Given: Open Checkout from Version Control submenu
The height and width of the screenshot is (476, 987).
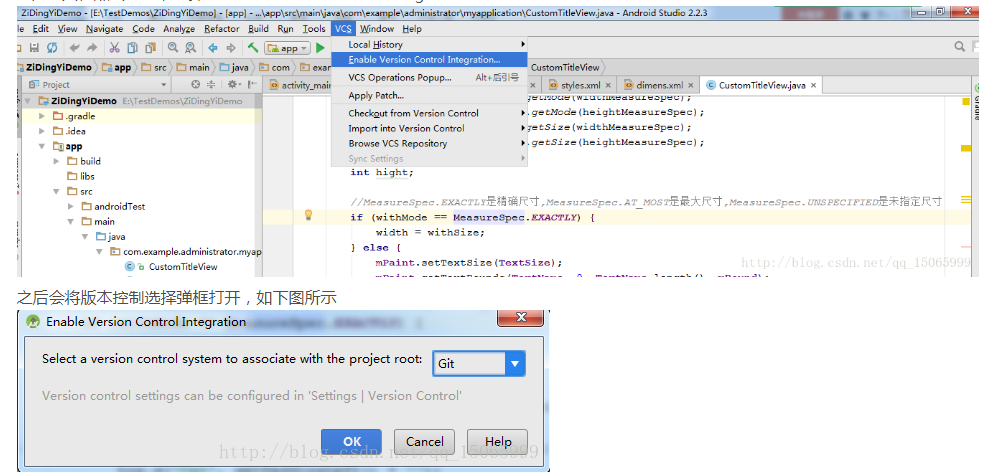Looking at the screenshot, I should [429, 113].
